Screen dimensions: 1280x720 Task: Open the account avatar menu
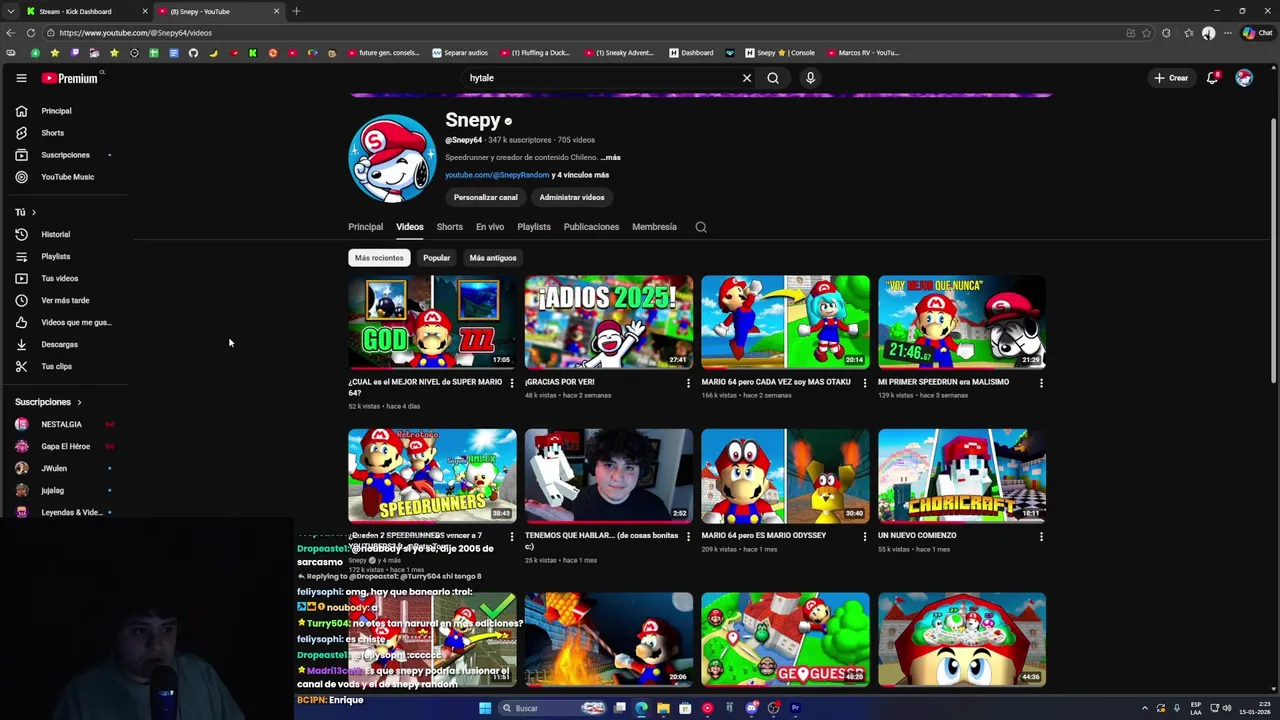1244,78
